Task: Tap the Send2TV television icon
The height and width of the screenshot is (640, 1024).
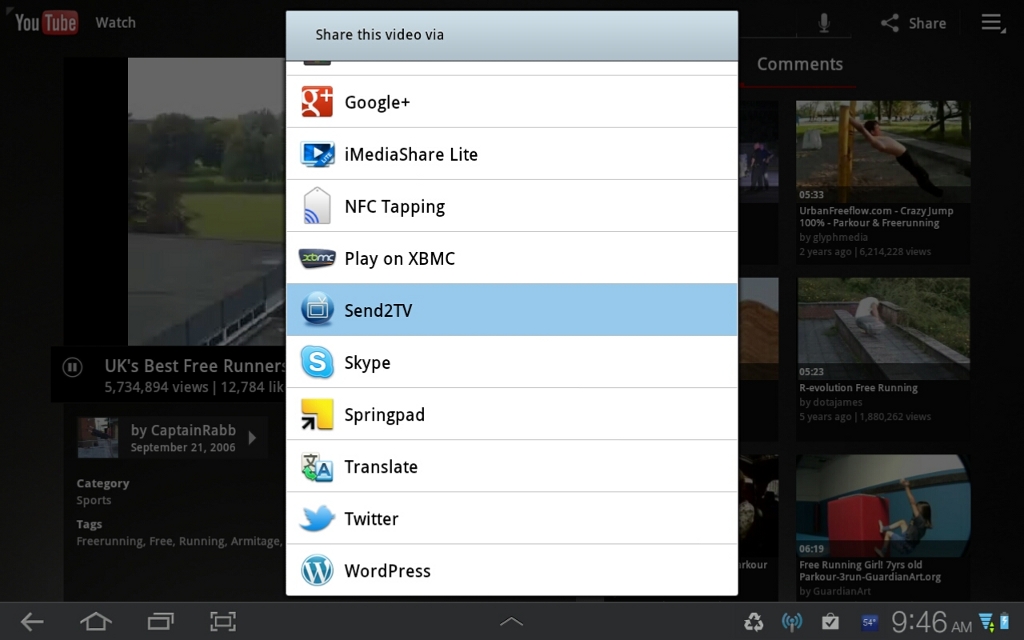Action: tap(317, 310)
